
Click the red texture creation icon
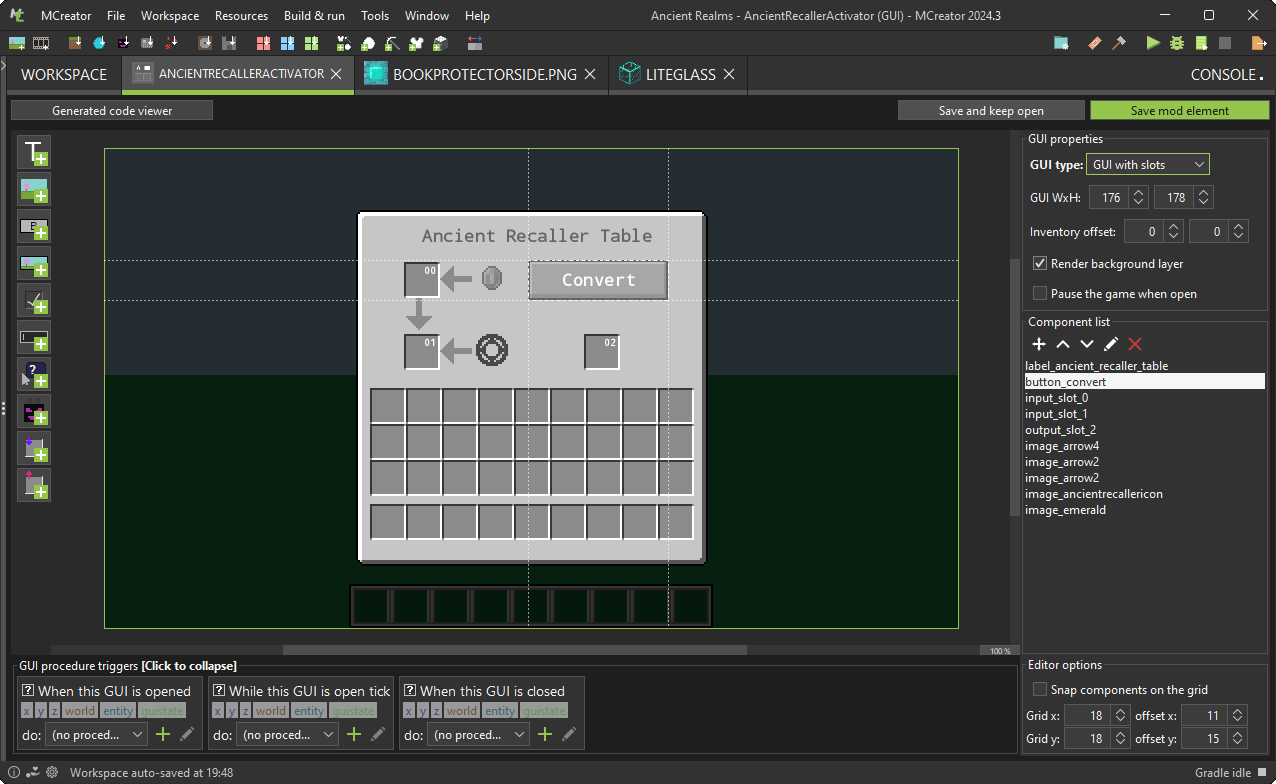click(x=263, y=43)
